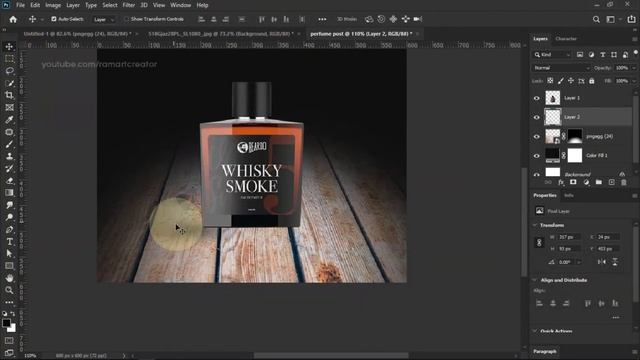Select Layer 1 thumbnail
The image size is (640, 360).
coord(553,98)
